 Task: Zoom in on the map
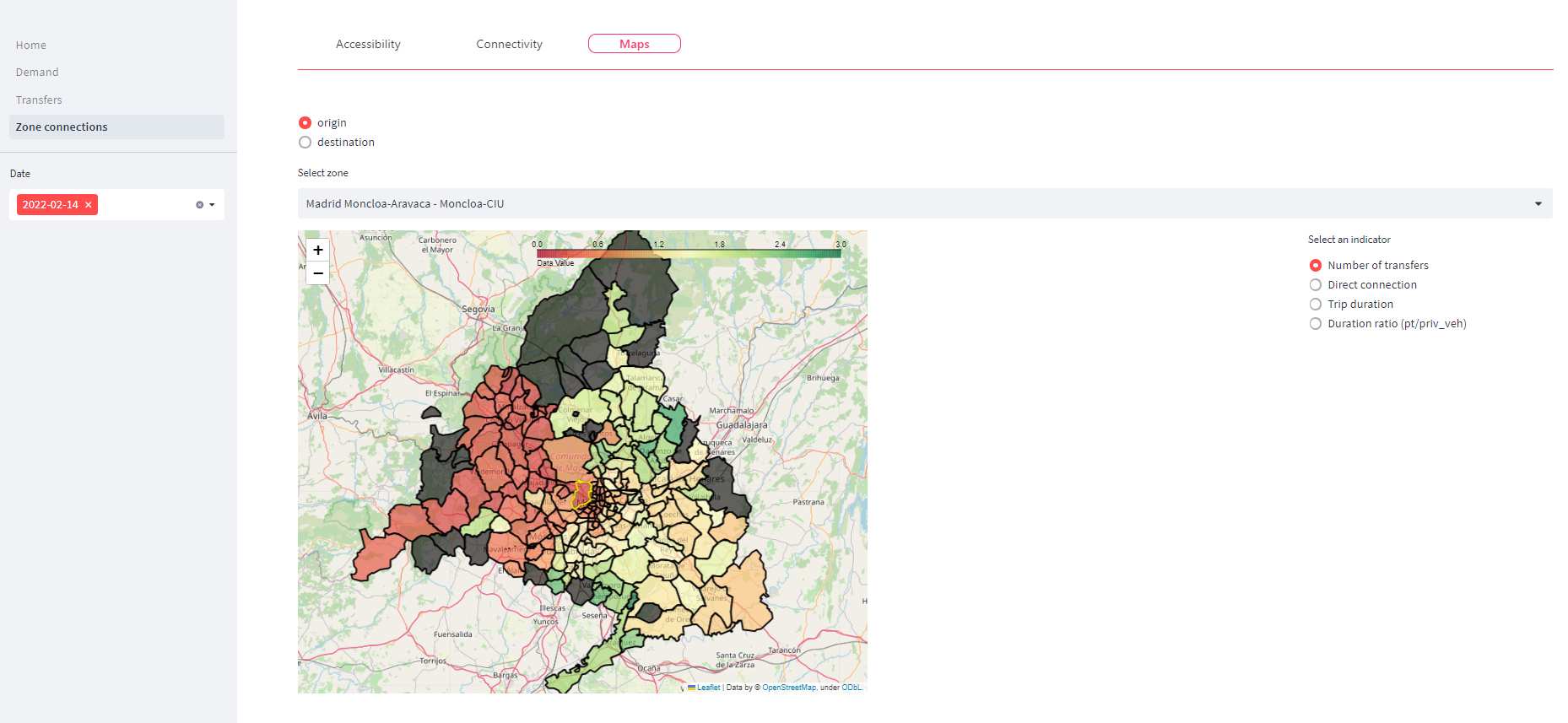[318, 250]
